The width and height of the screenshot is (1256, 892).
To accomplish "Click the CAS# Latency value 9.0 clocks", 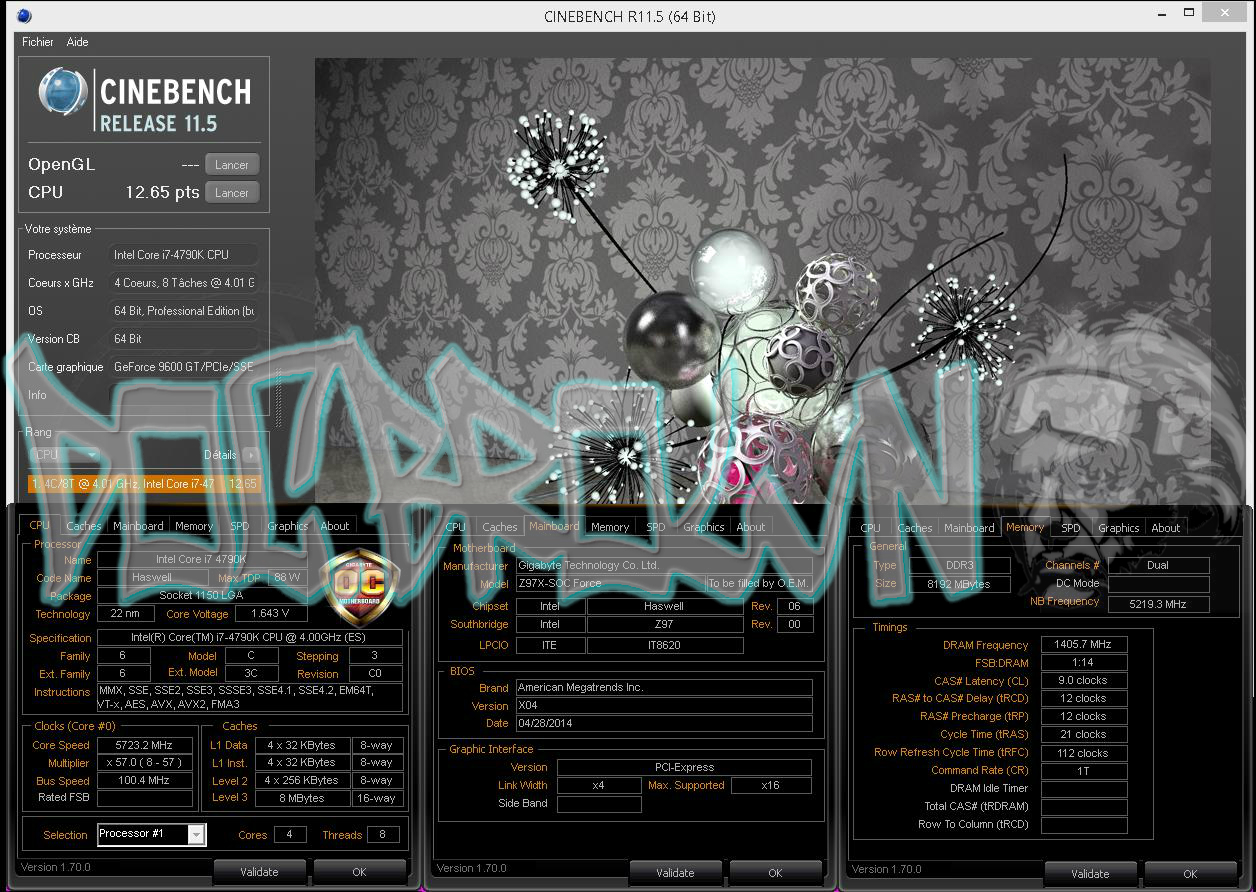I will pyautogui.click(x=1084, y=681).
